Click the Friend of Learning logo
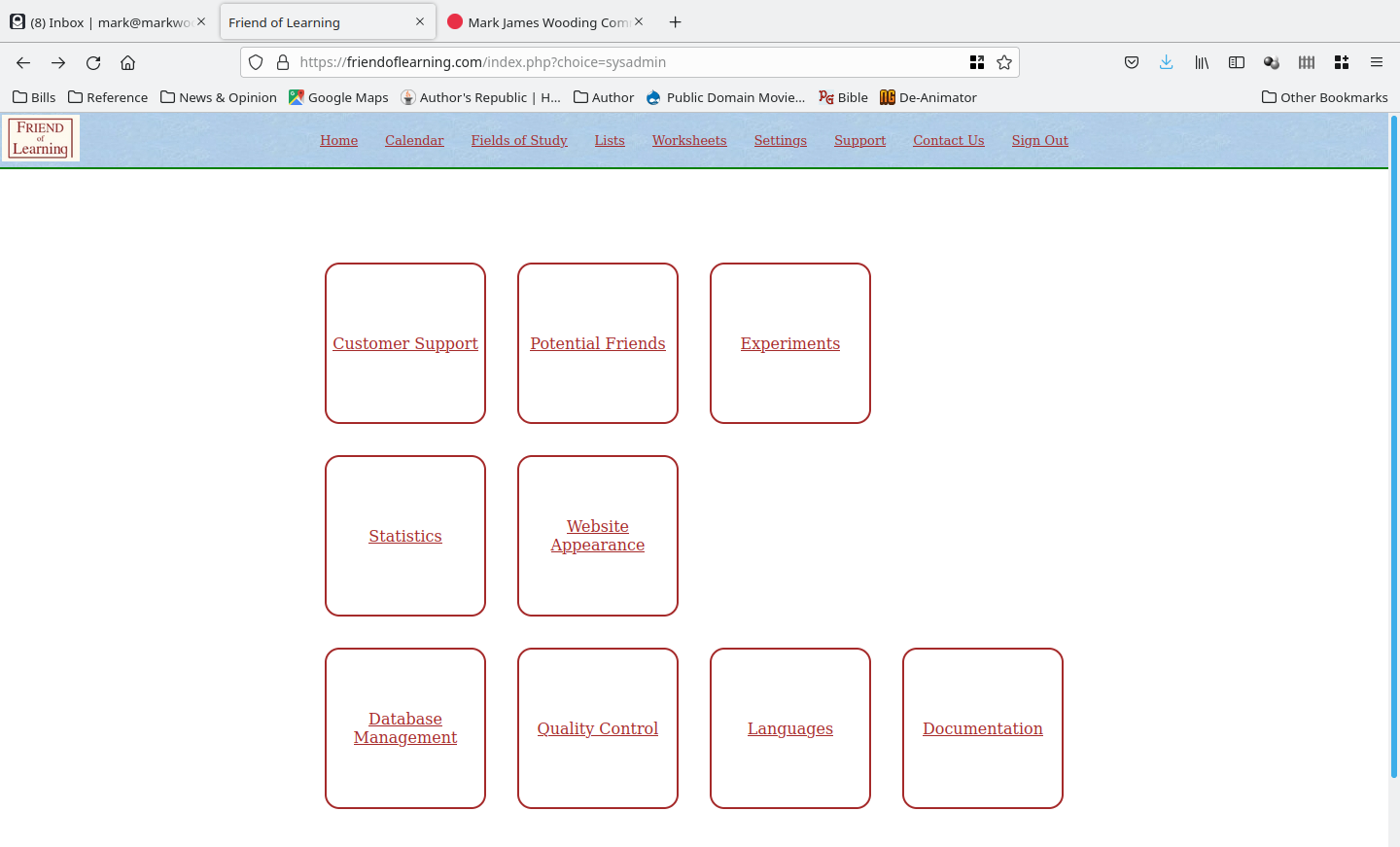Screen dimensions: 1400x847 pyautogui.click(x=41, y=138)
